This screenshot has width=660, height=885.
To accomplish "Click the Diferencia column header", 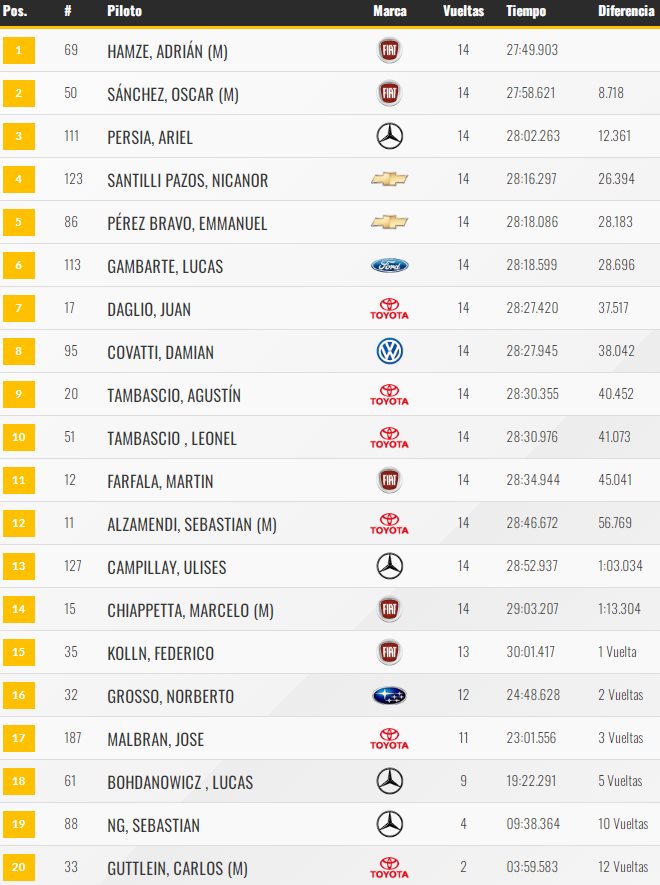I will coord(626,11).
